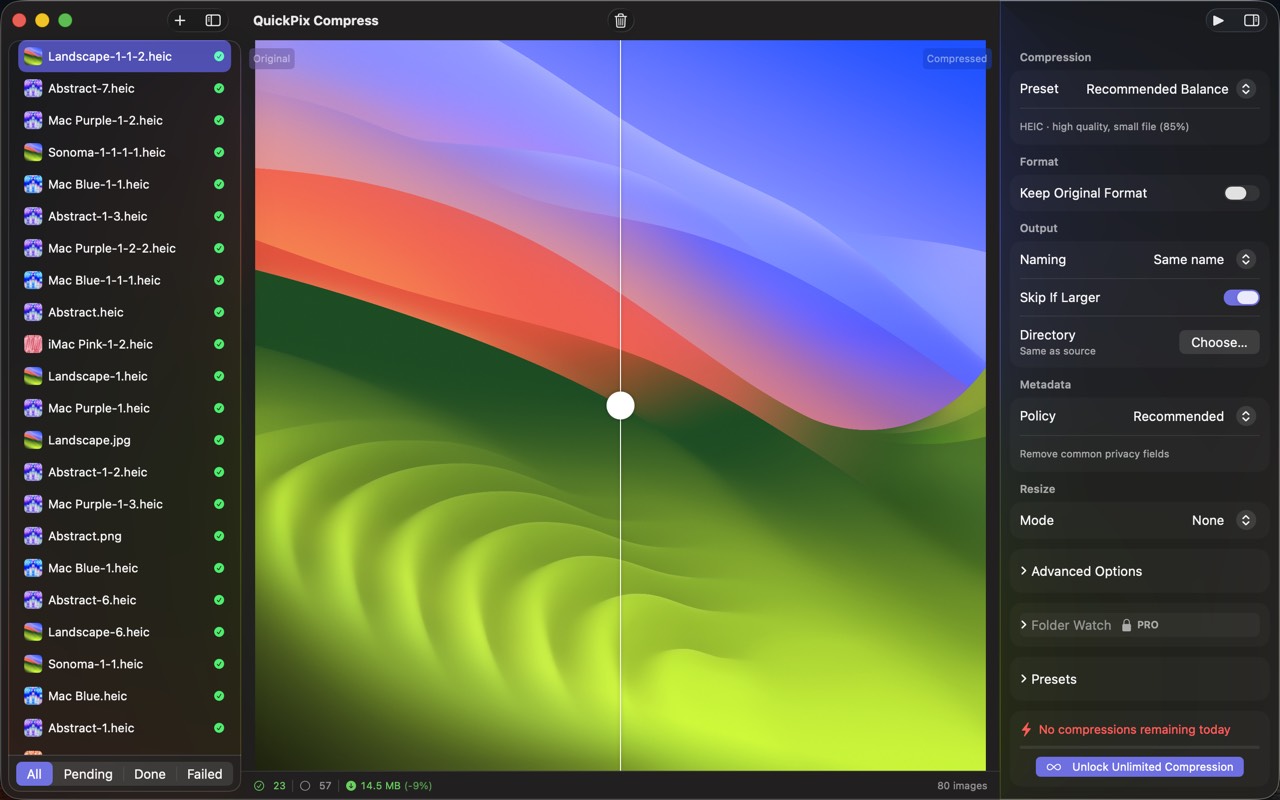Select Abstract-1.heic in list
This screenshot has width=1280, height=800.
click(x=125, y=728)
